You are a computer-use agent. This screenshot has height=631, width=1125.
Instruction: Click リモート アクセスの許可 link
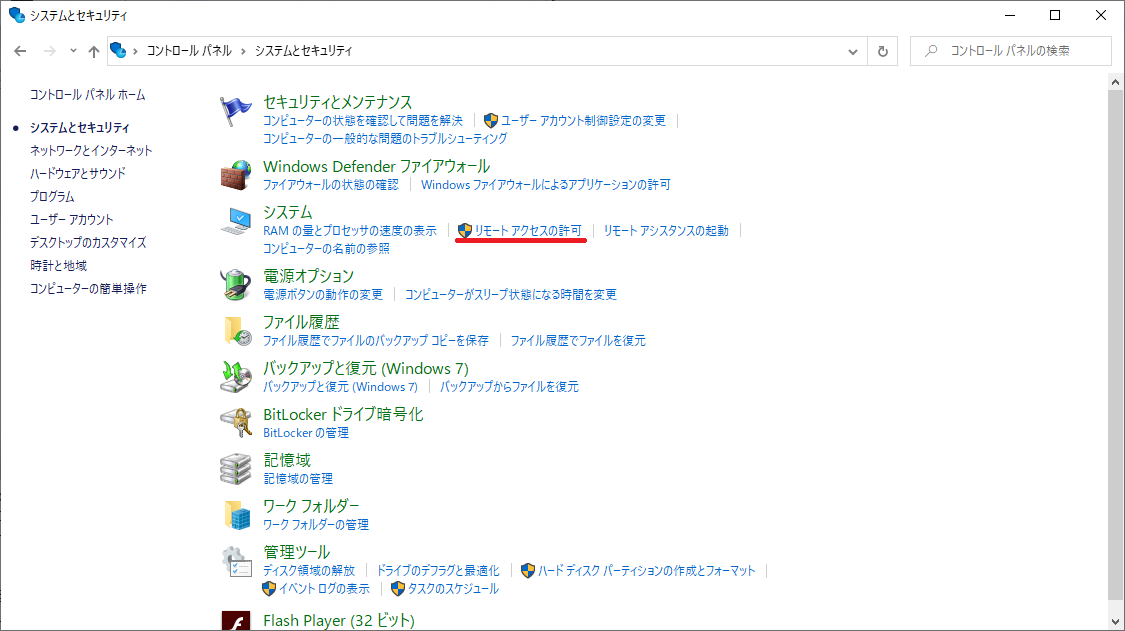528,230
